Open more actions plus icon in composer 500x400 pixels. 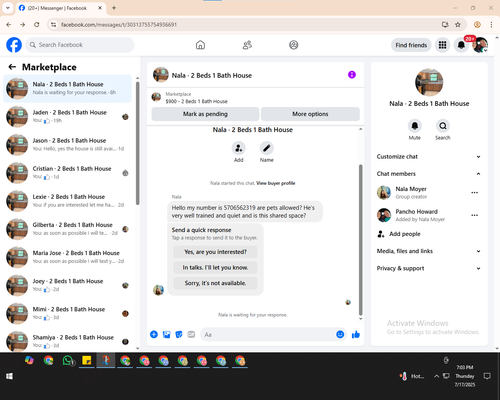154,334
